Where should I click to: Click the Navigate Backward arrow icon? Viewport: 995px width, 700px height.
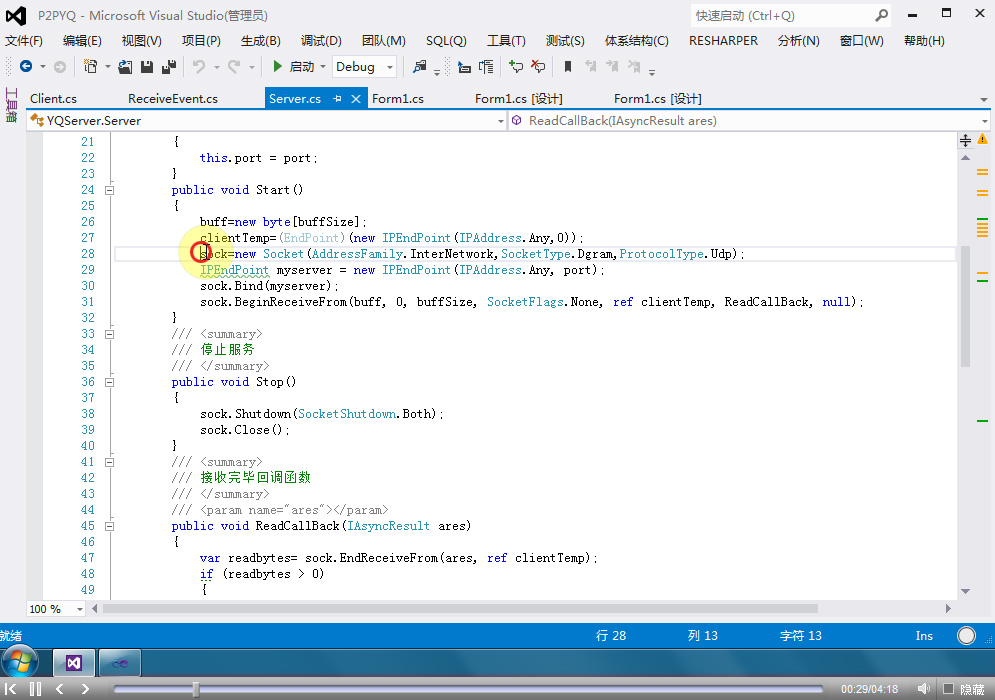pyautogui.click(x=26, y=67)
